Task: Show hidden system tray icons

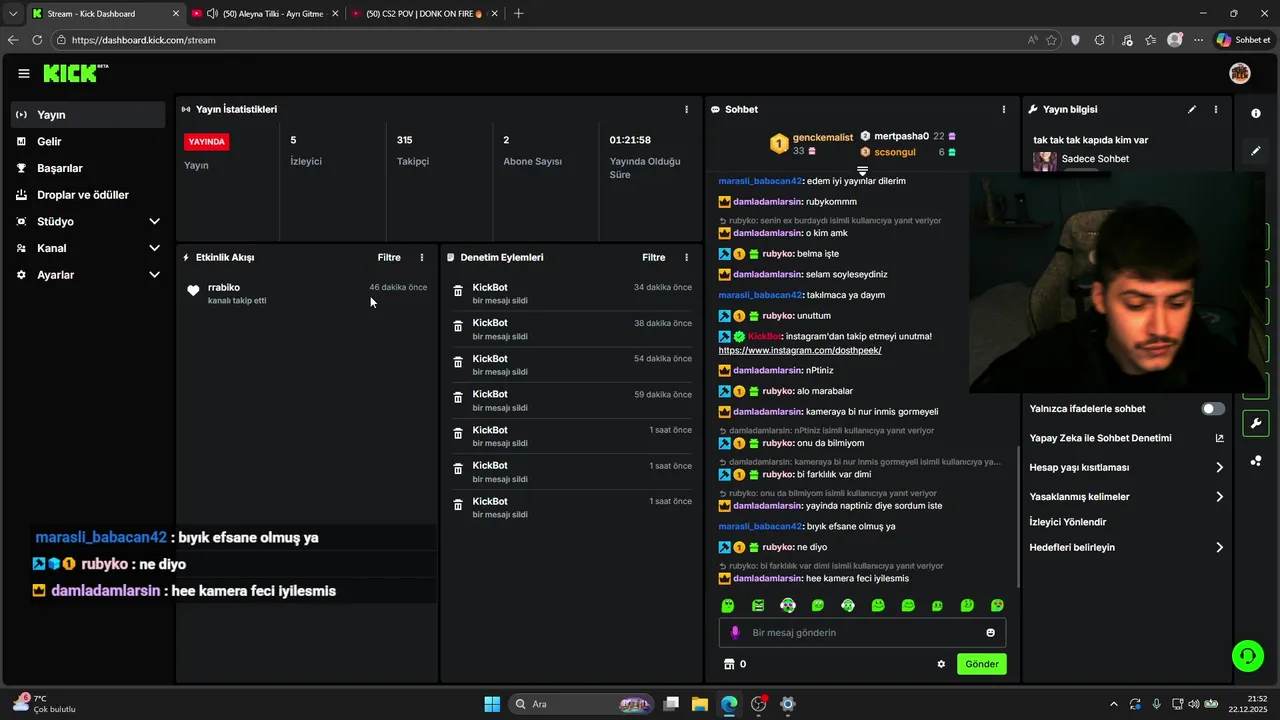Action: pos(1113,704)
